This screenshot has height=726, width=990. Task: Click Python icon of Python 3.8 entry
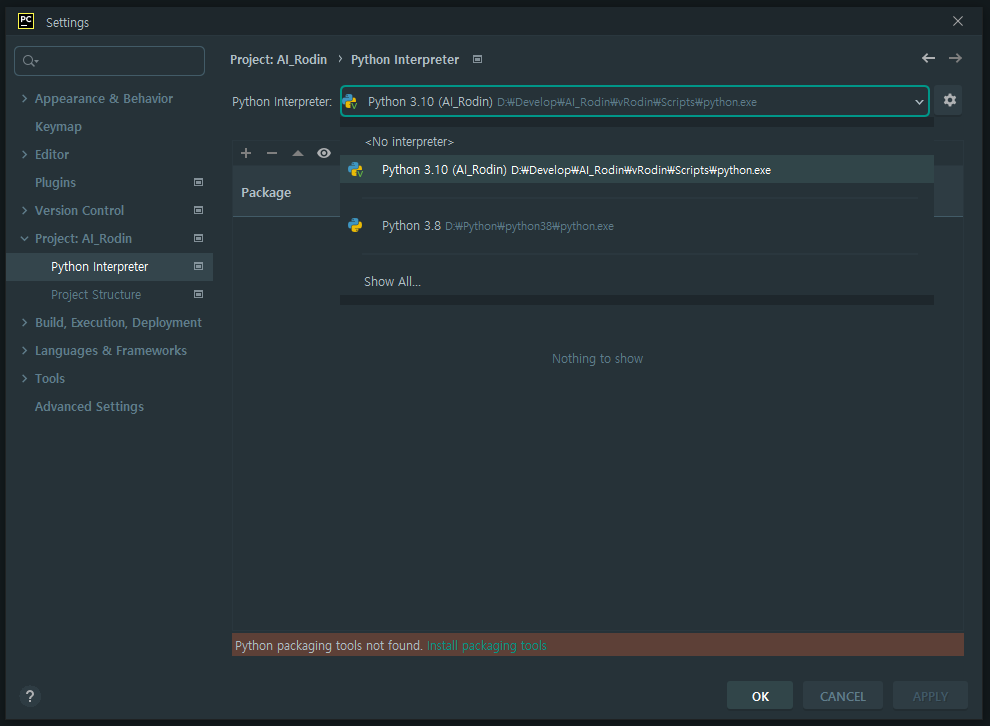pyautogui.click(x=355, y=225)
